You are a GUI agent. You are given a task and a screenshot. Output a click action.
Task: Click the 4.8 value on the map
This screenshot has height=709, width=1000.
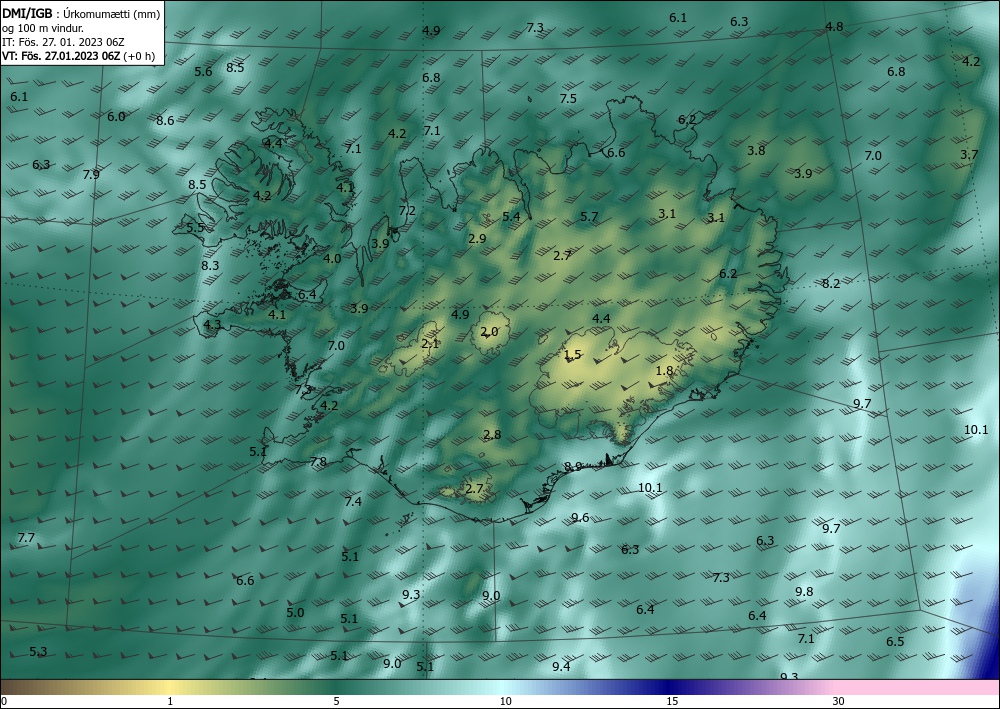[x=834, y=27]
